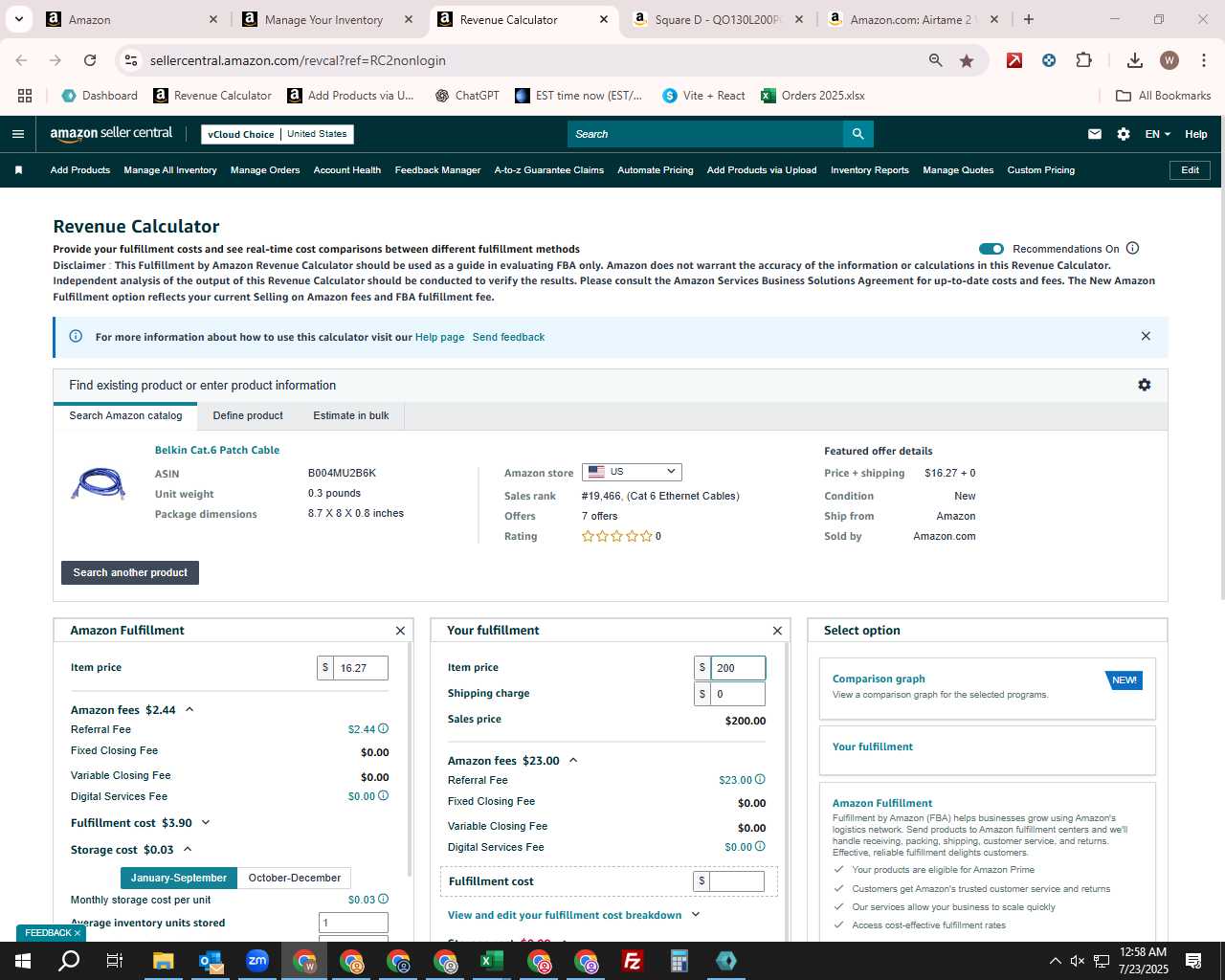Click Your fulfillment Referral Fee info icon
1225x980 pixels.
tap(761, 779)
